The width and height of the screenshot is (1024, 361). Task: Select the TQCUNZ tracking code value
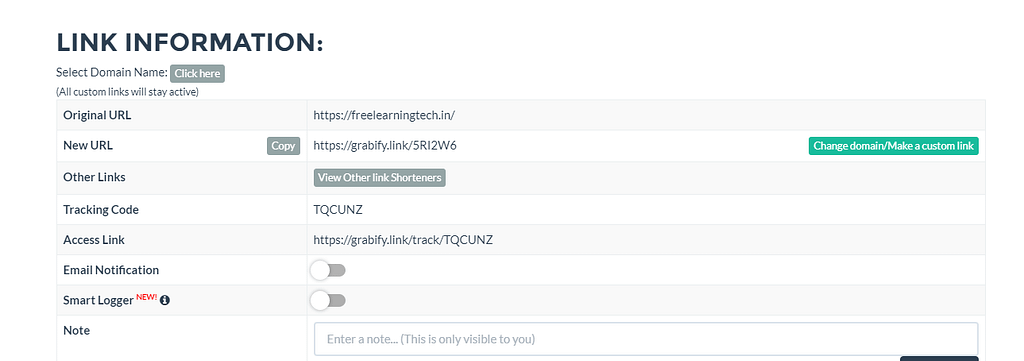[338, 210]
